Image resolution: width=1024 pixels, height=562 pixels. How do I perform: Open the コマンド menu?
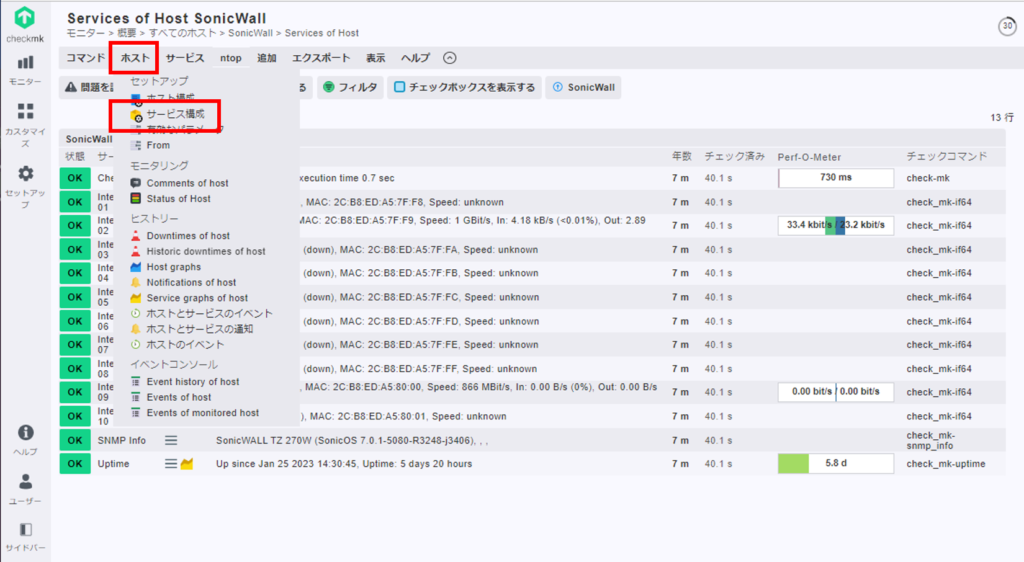[x=86, y=58]
